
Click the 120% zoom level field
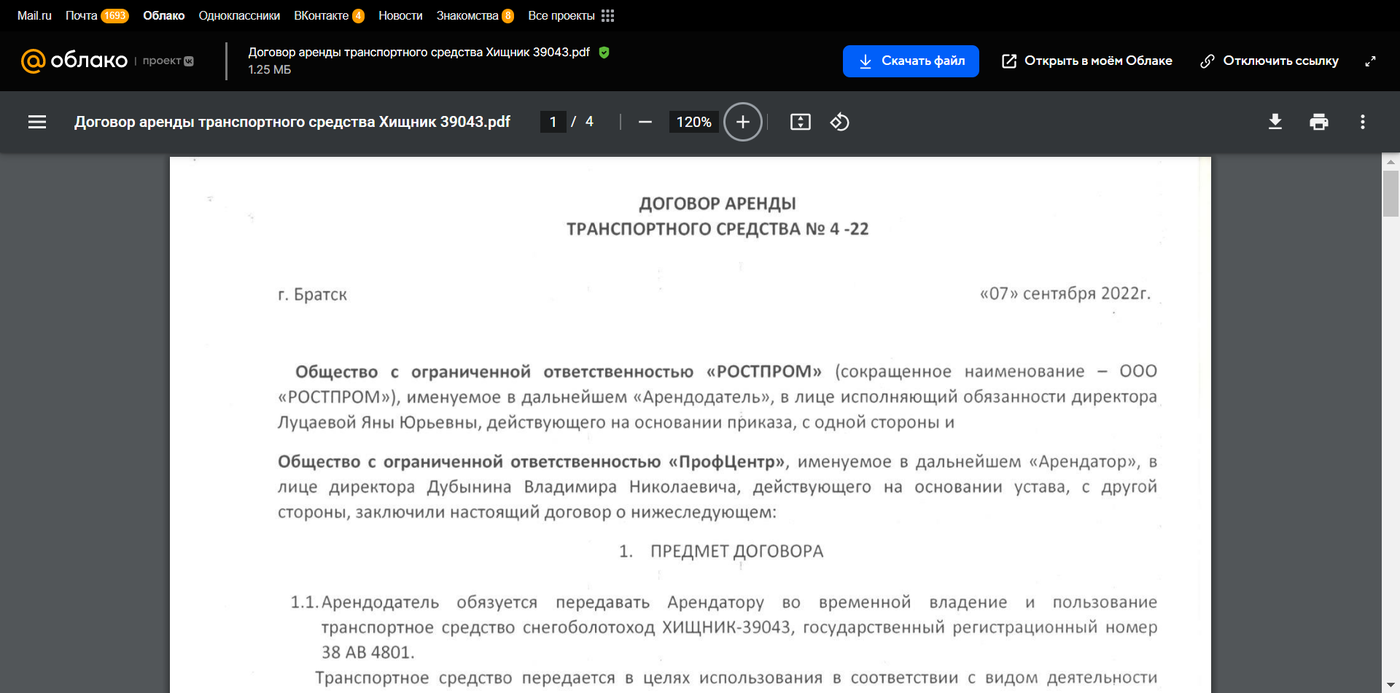click(693, 122)
